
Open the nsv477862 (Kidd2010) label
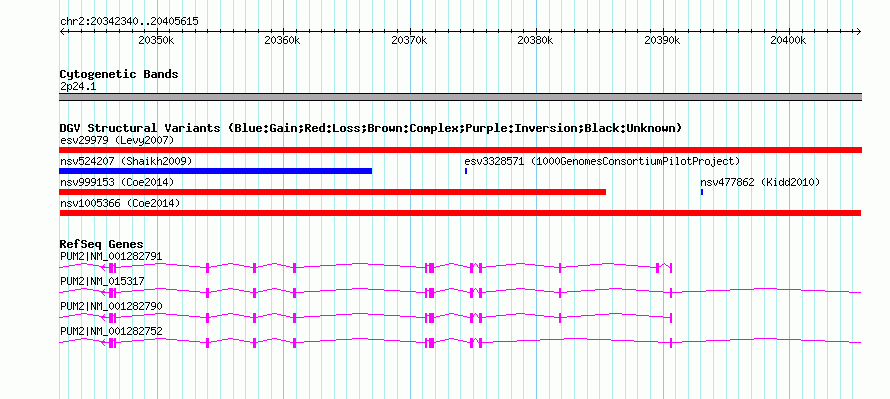pyautogui.click(x=760, y=182)
